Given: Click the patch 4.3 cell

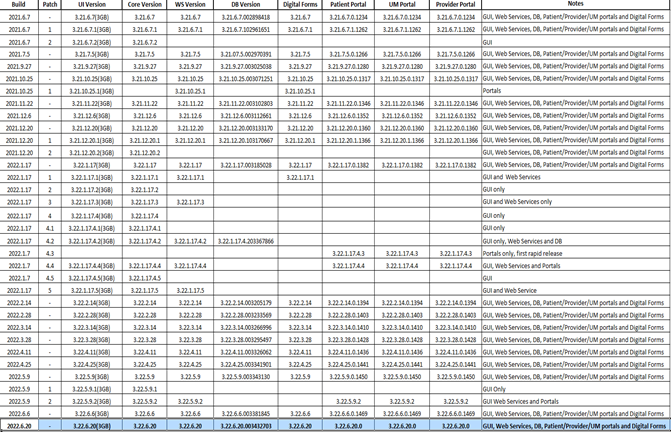Looking at the screenshot, I should tap(49, 253).
